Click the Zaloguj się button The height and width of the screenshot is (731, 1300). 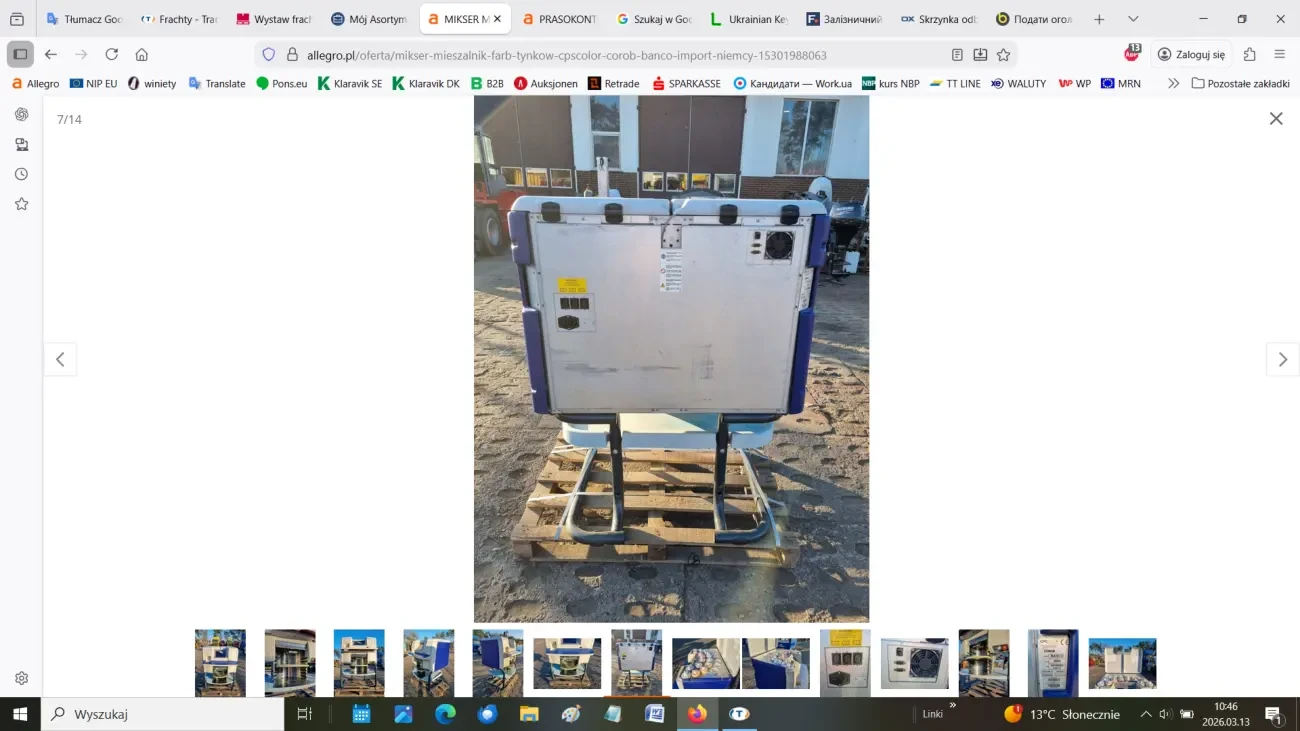tap(1190, 55)
